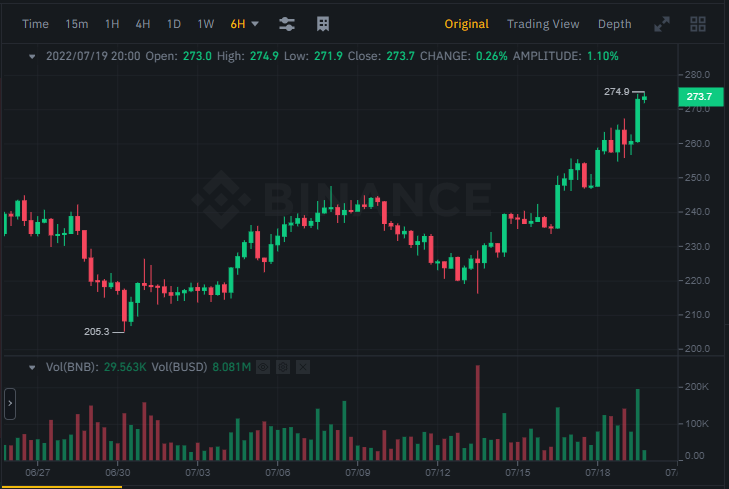Image resolution: width=729 pixels, height=489 pixels.
Task: Click the 07/12 date axis marker
Action: pos(437,473)
